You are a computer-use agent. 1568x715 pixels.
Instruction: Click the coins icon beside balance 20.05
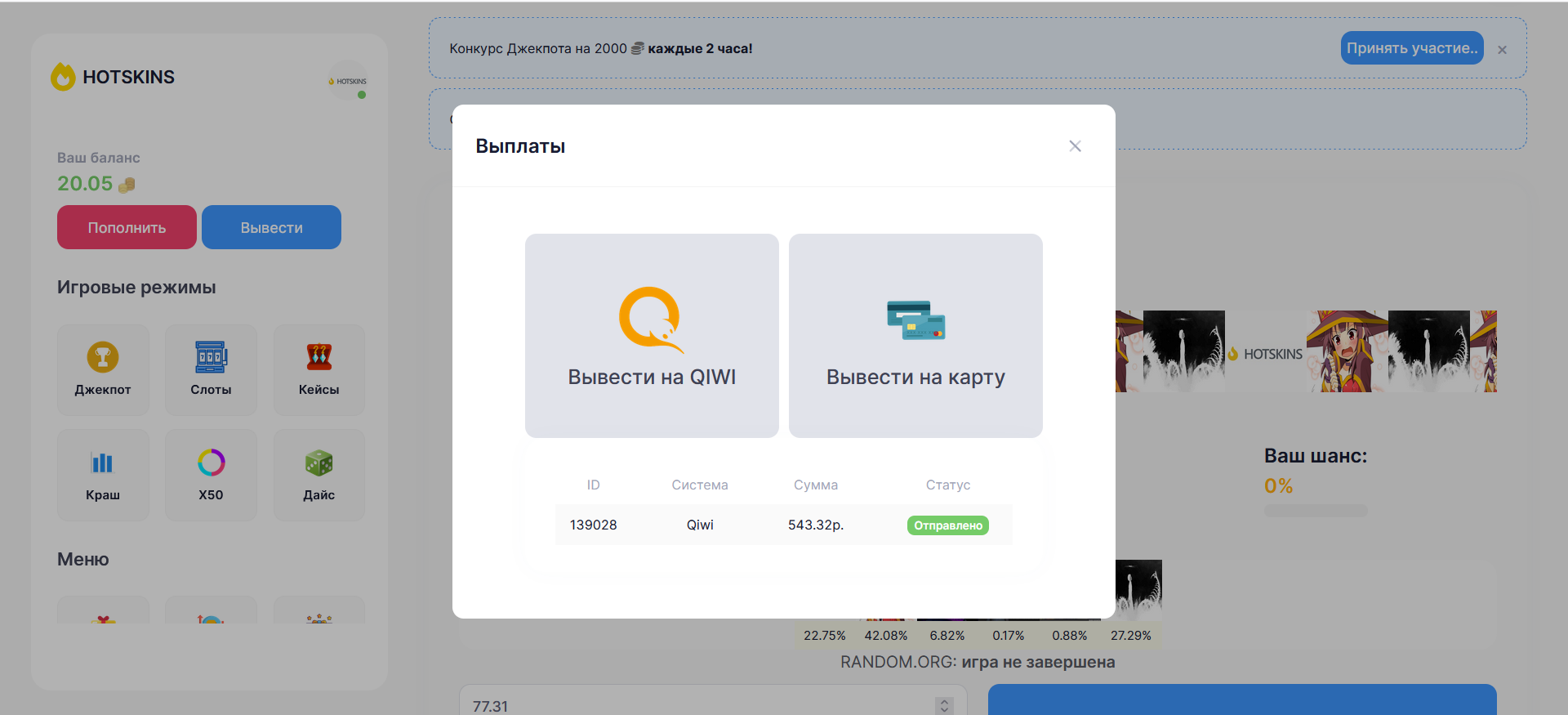pyautogui.click(x=127, y=185)
